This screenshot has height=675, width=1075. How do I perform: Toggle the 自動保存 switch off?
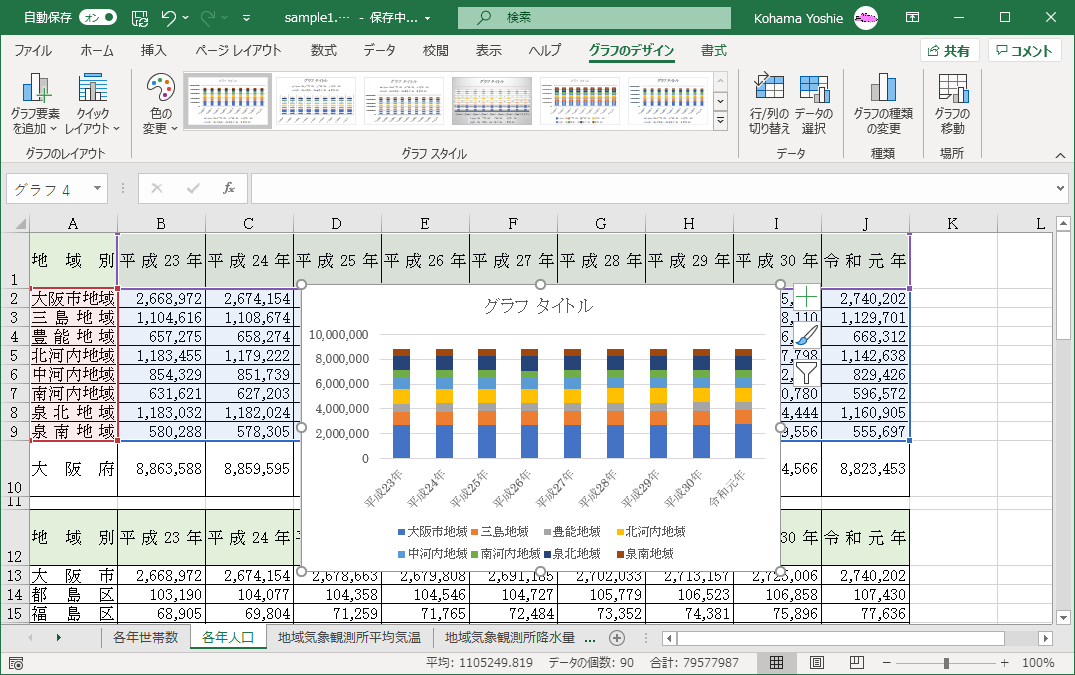pyautogui.click(x=97, y=18)
